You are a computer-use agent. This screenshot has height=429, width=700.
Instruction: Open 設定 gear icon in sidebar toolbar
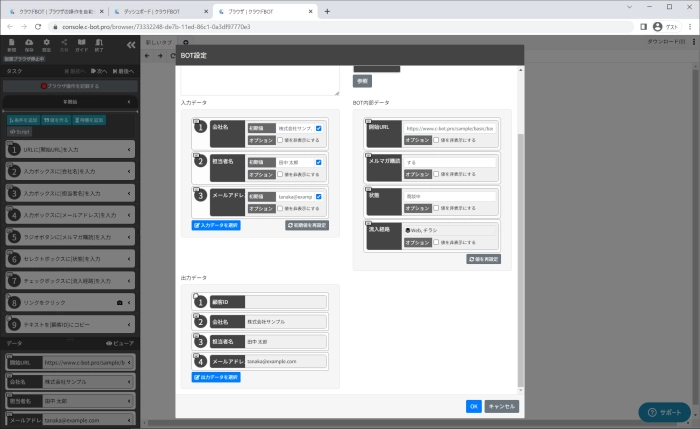46,45
